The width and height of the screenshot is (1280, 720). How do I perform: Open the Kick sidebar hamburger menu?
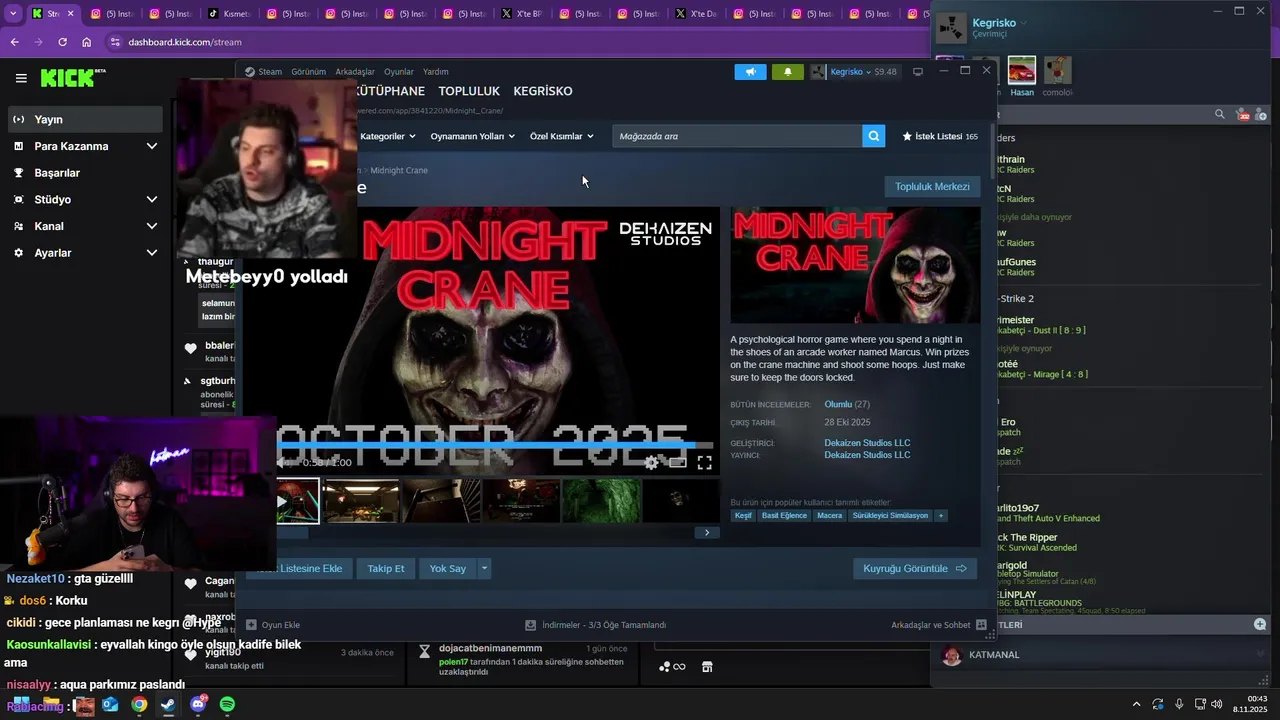[x=21, y=78]
